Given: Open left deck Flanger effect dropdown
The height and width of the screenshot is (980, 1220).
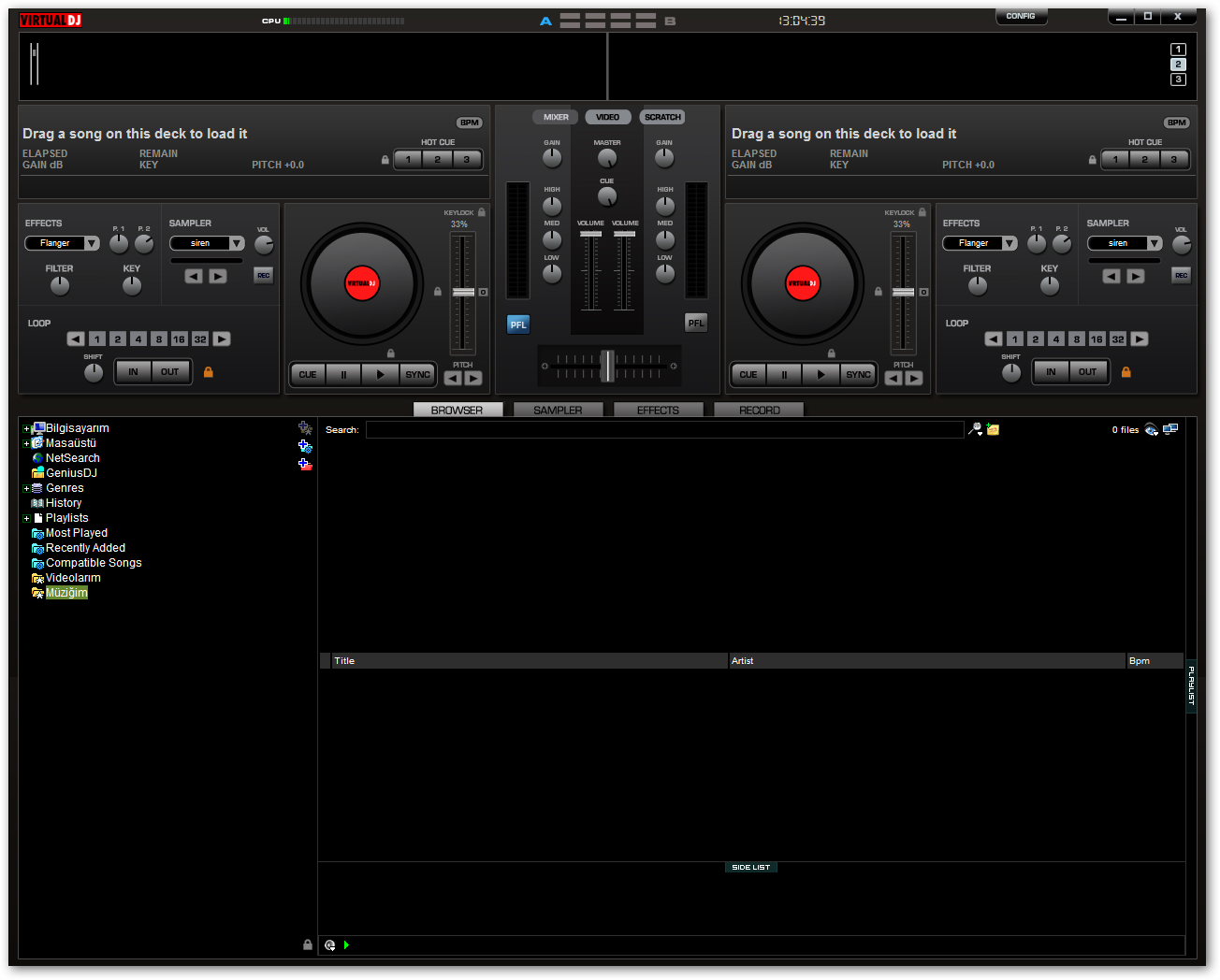Looking at the screenshot, I should coord(62,243).
